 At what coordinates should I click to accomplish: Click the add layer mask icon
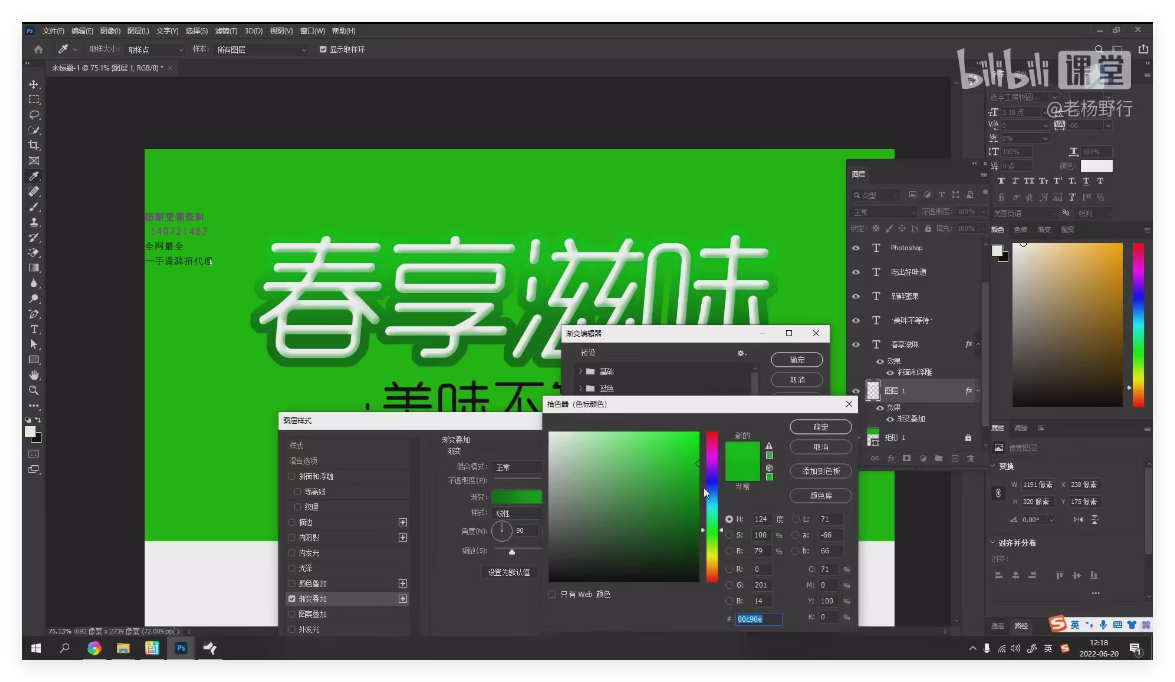[907, 458]
